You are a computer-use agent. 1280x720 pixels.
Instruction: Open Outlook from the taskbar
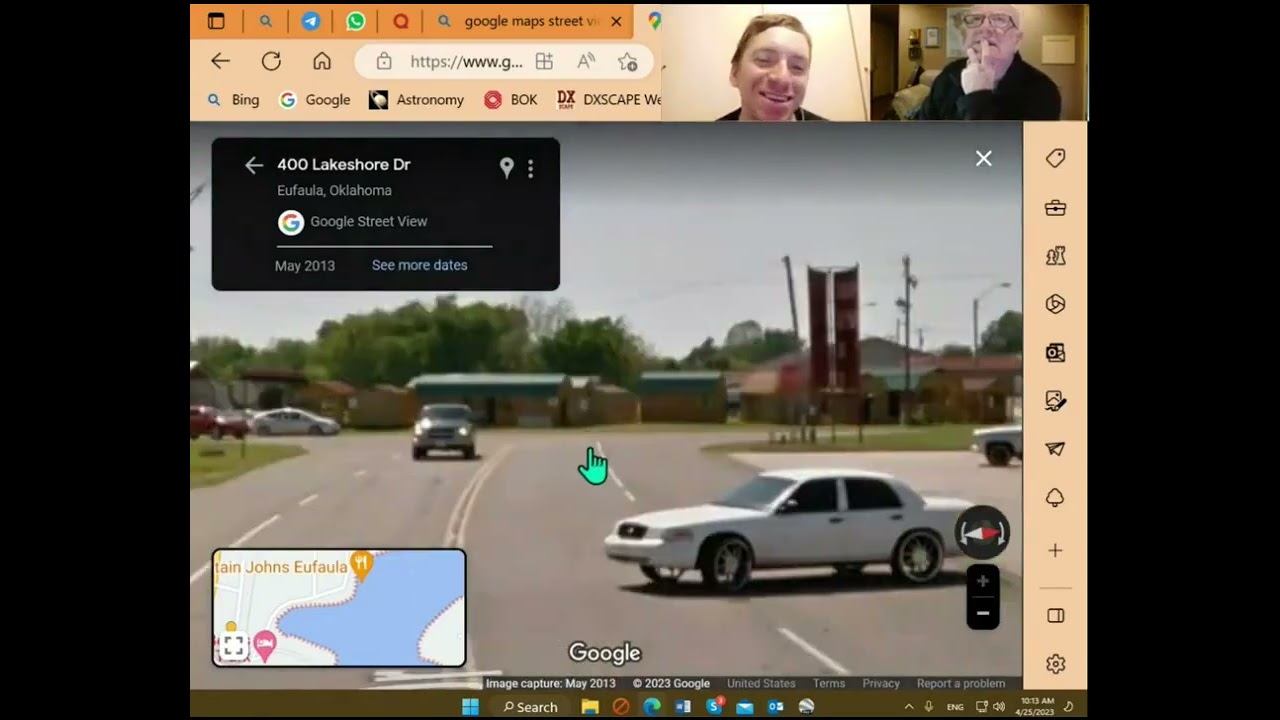pos(776,707)
